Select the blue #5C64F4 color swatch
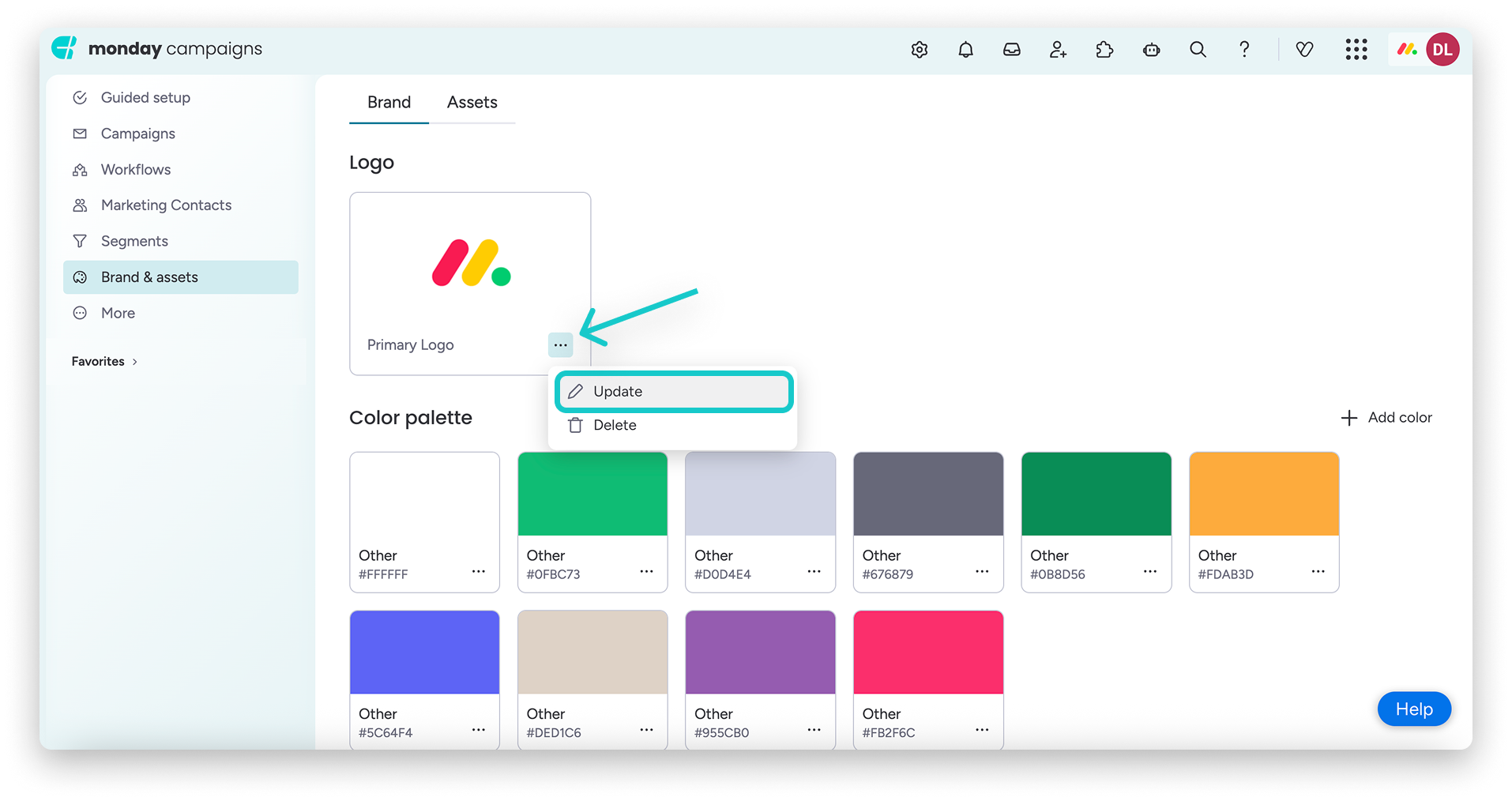 pyautogui.click(x=424, y=652)
